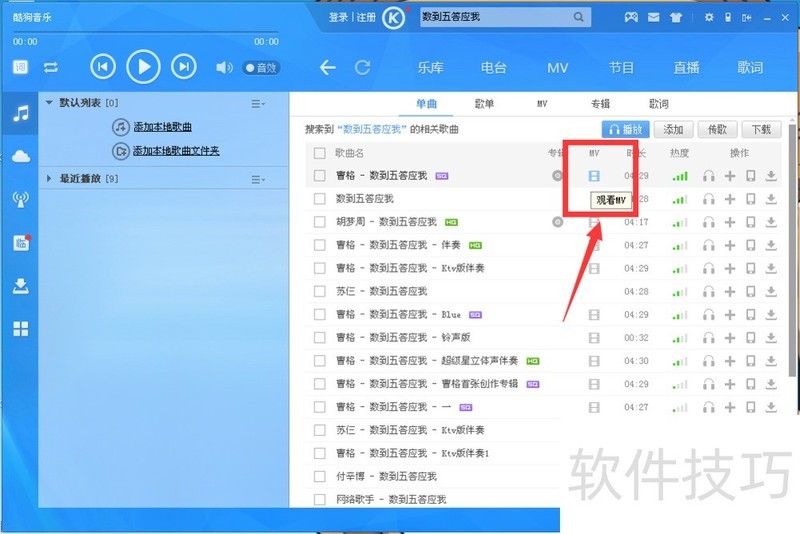This screenshot has height=534, width=800.
Task: Select the 单曲 results tab
Action: pos(427,104)
